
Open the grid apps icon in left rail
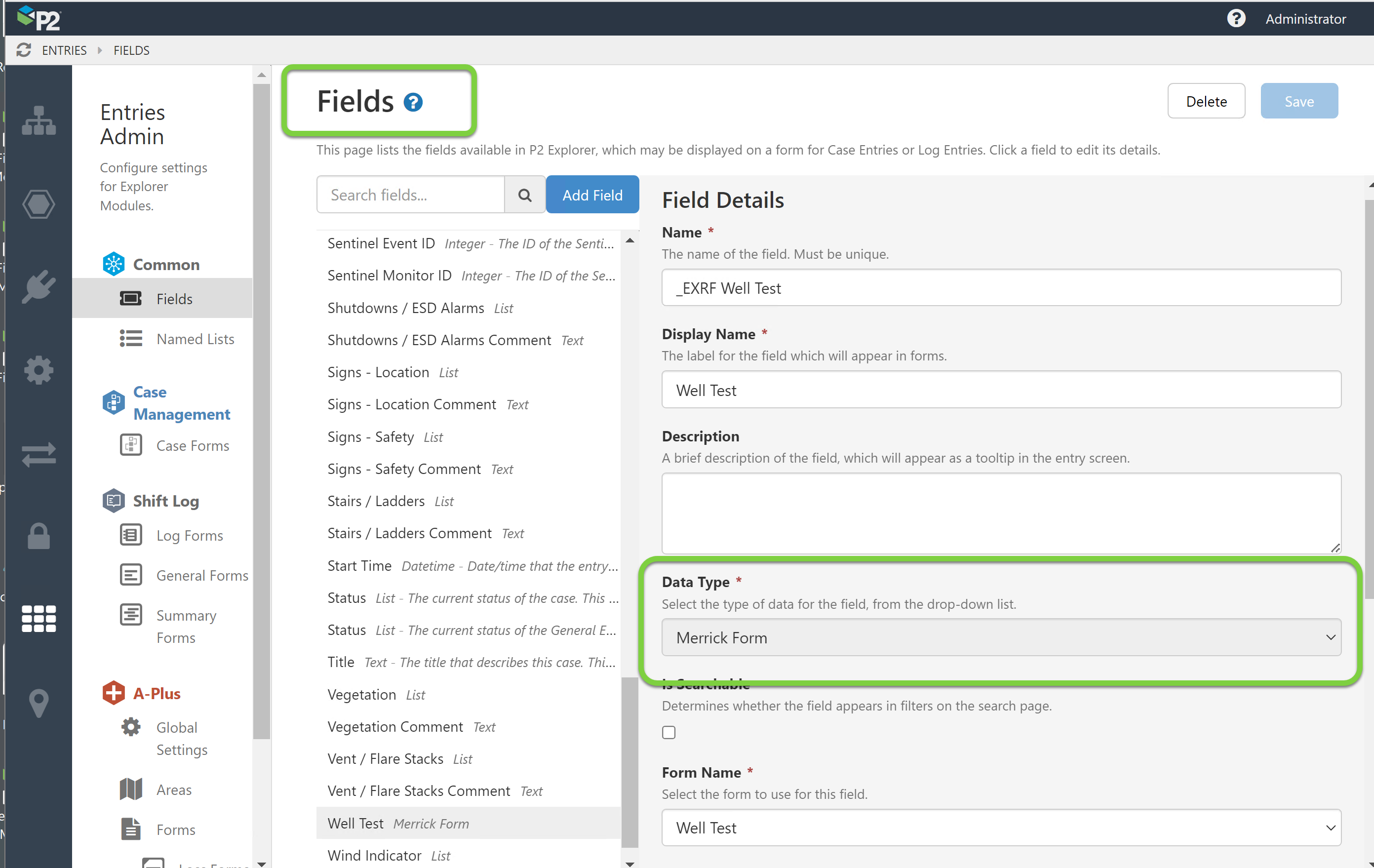click(39, 619)
